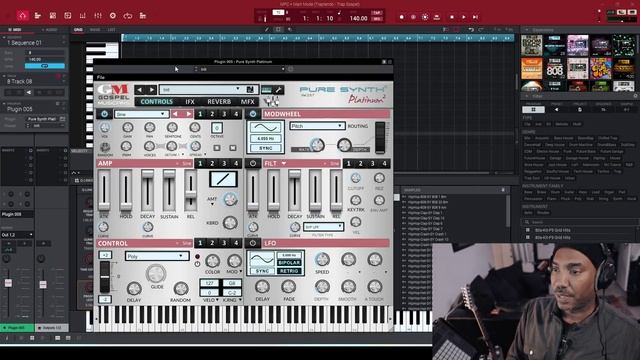Adjust the modwheel DEPTH knob

coord(344,144)
